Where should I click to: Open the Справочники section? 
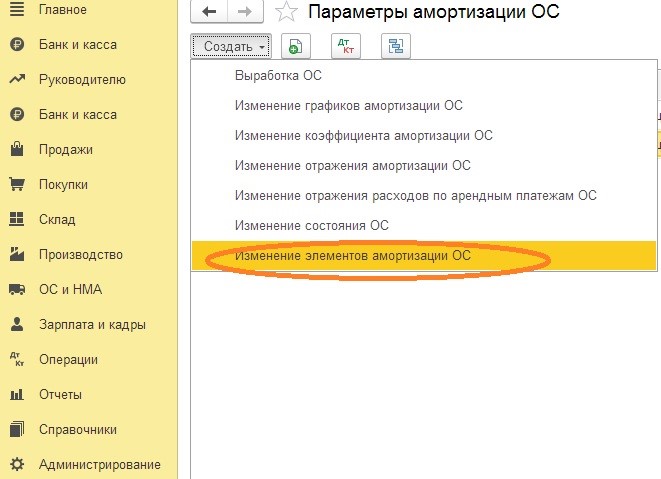(78, 429)
